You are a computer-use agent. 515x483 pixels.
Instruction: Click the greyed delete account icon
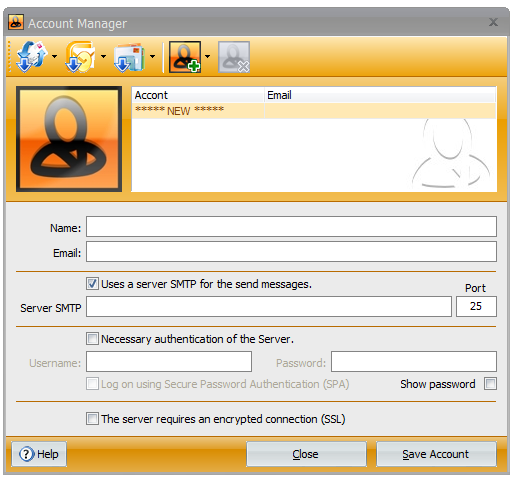[234, 57]
